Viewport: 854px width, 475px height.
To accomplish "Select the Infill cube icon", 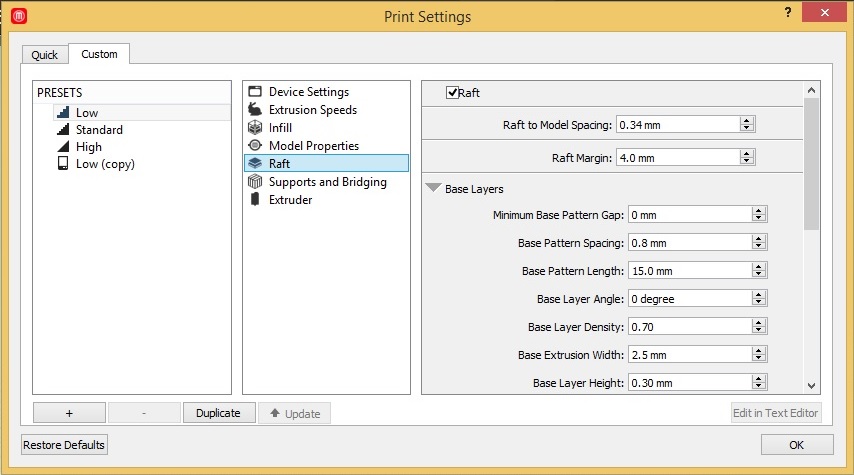I will coord(255,128).
